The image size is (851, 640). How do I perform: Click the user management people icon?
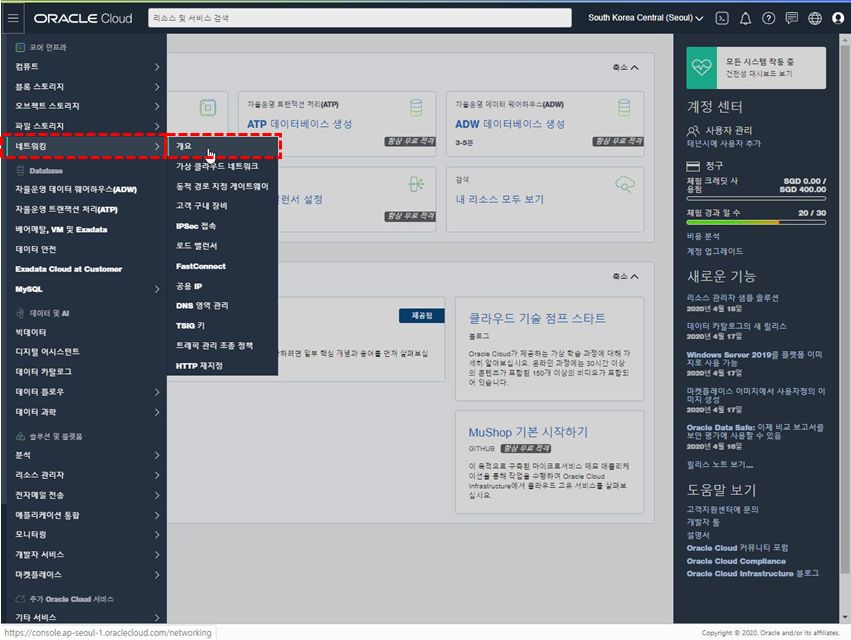tap(693, 131)
